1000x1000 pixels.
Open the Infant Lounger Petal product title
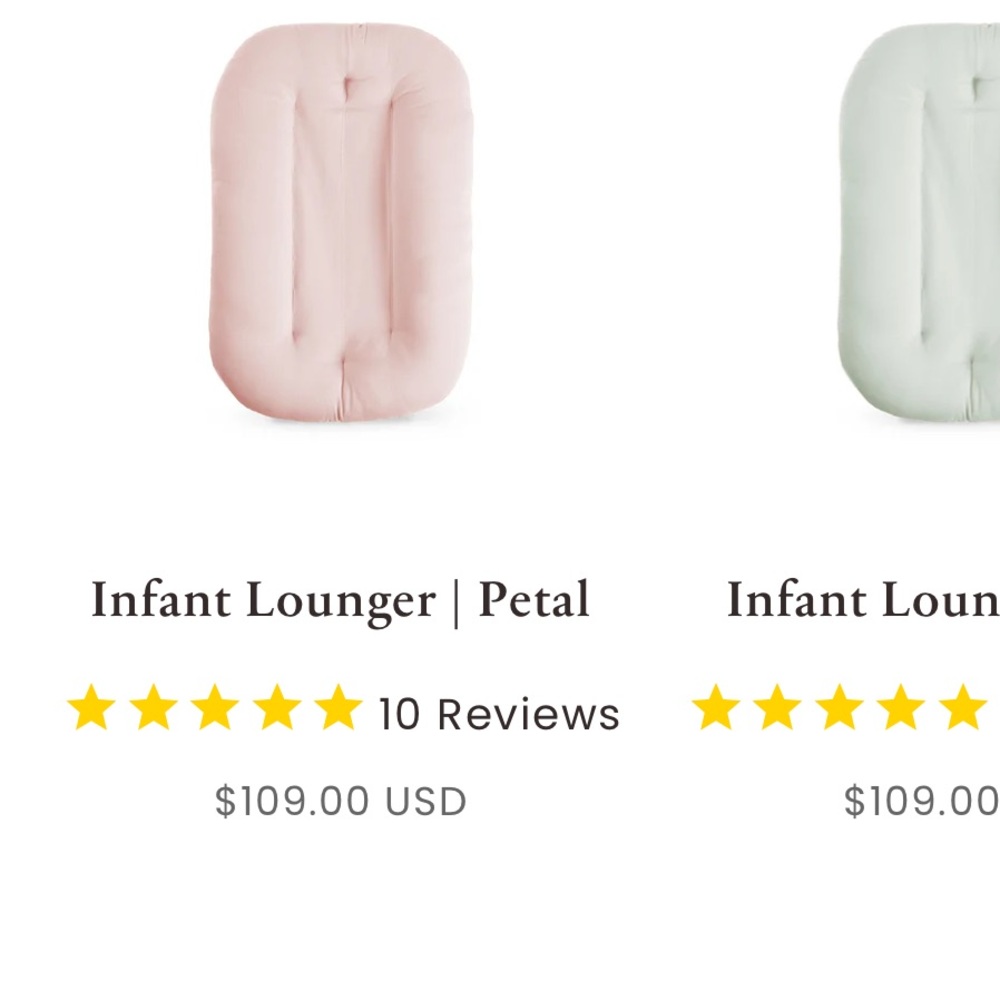point(340,599)
